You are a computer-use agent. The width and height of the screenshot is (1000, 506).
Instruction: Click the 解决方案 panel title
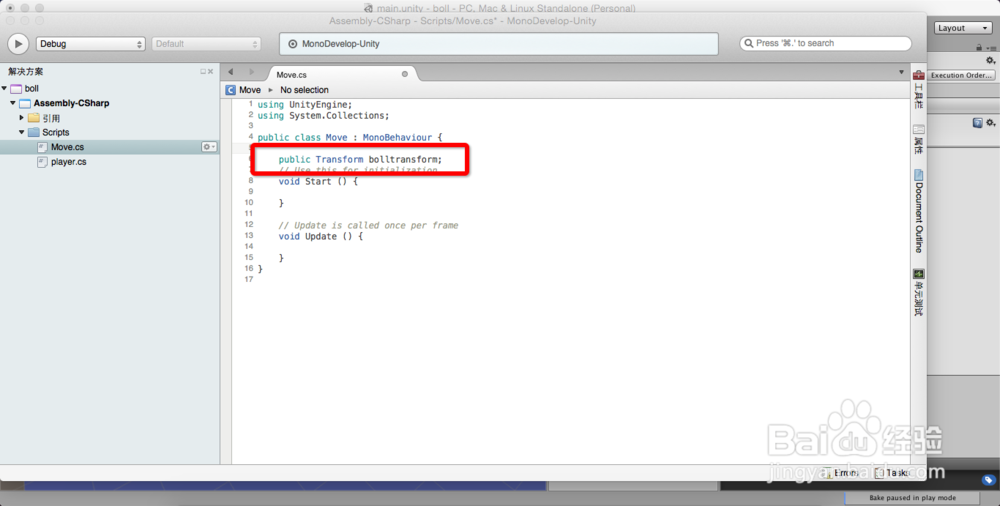pos(26,71)
